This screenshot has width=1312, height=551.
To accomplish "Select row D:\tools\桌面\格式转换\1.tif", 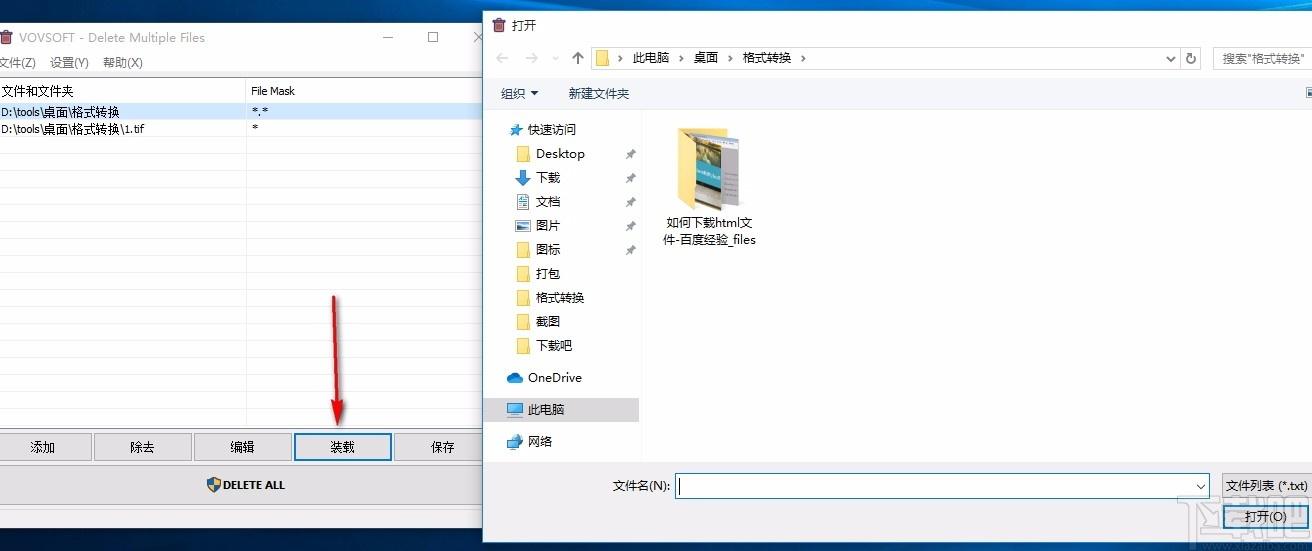I will 242,128.
